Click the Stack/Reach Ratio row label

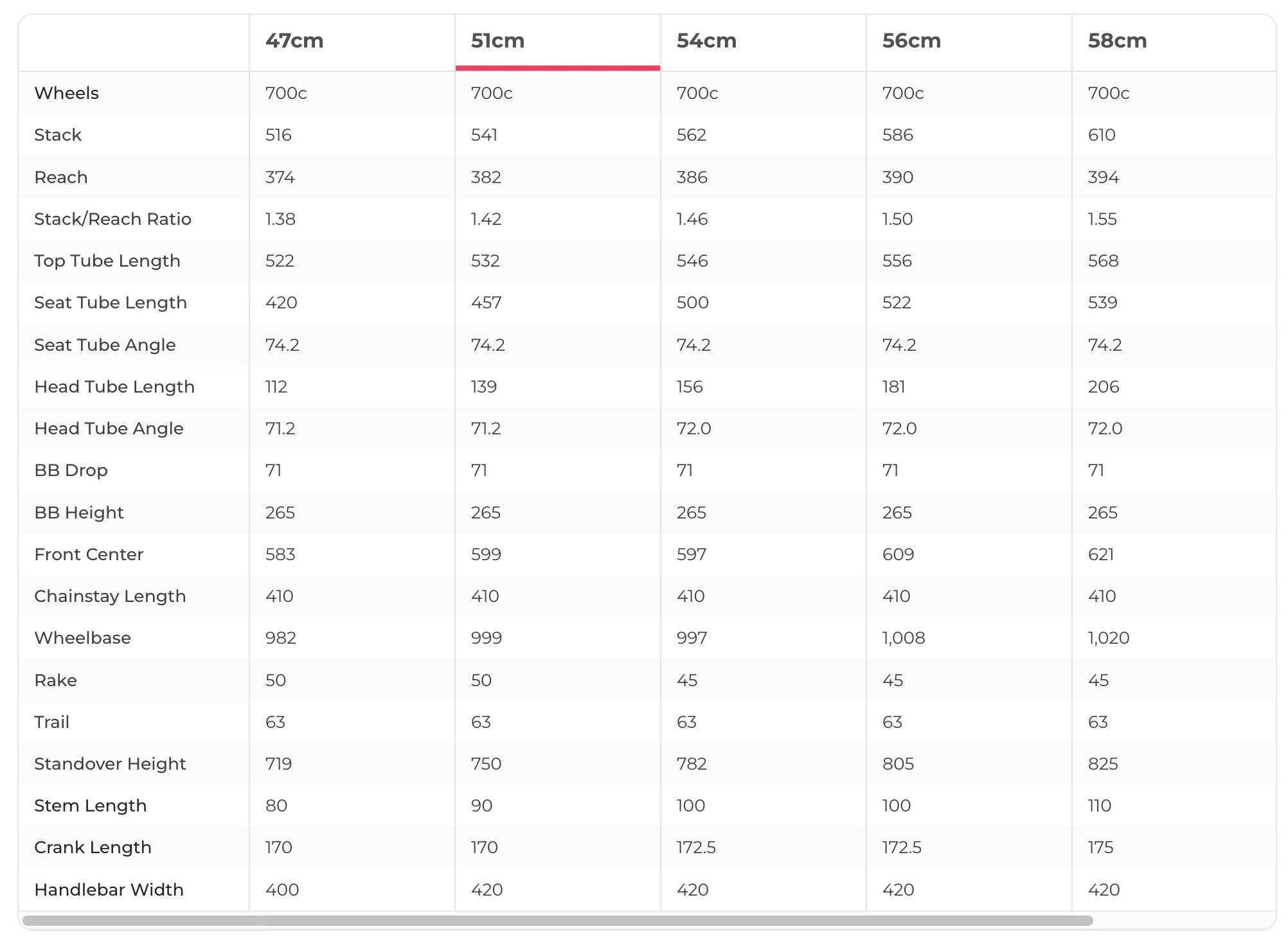tap(112, 219)
